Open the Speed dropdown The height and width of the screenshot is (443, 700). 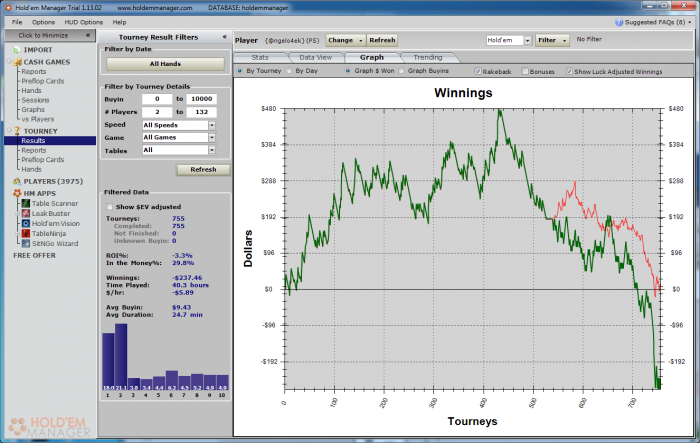[179, 124]
